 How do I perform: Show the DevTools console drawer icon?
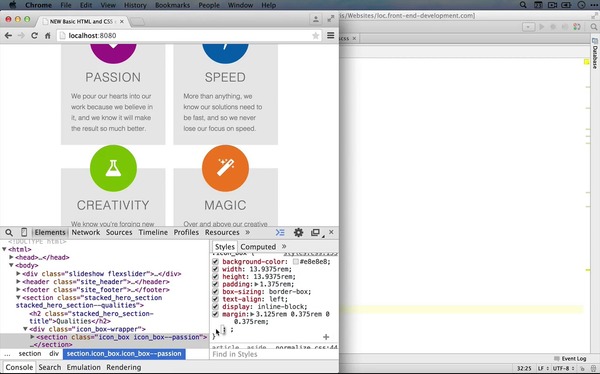coord(280,232)
